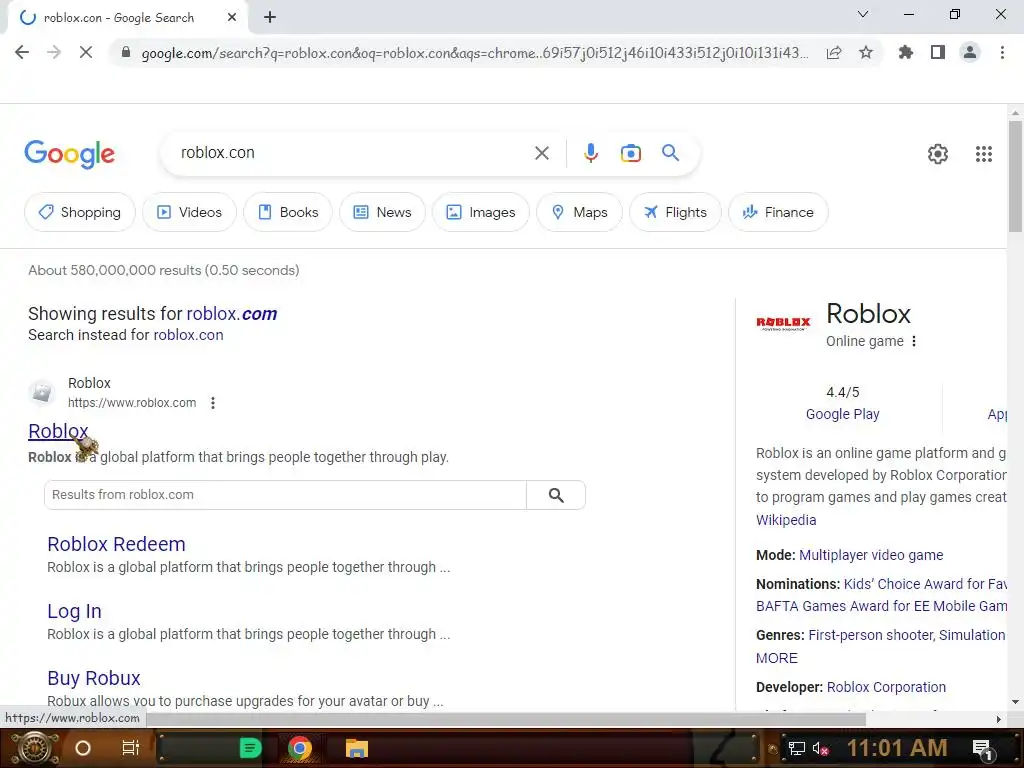This screenshot has height=768, width=1024.
Task: Select the Videos filter
Action: tap(189, 212)
